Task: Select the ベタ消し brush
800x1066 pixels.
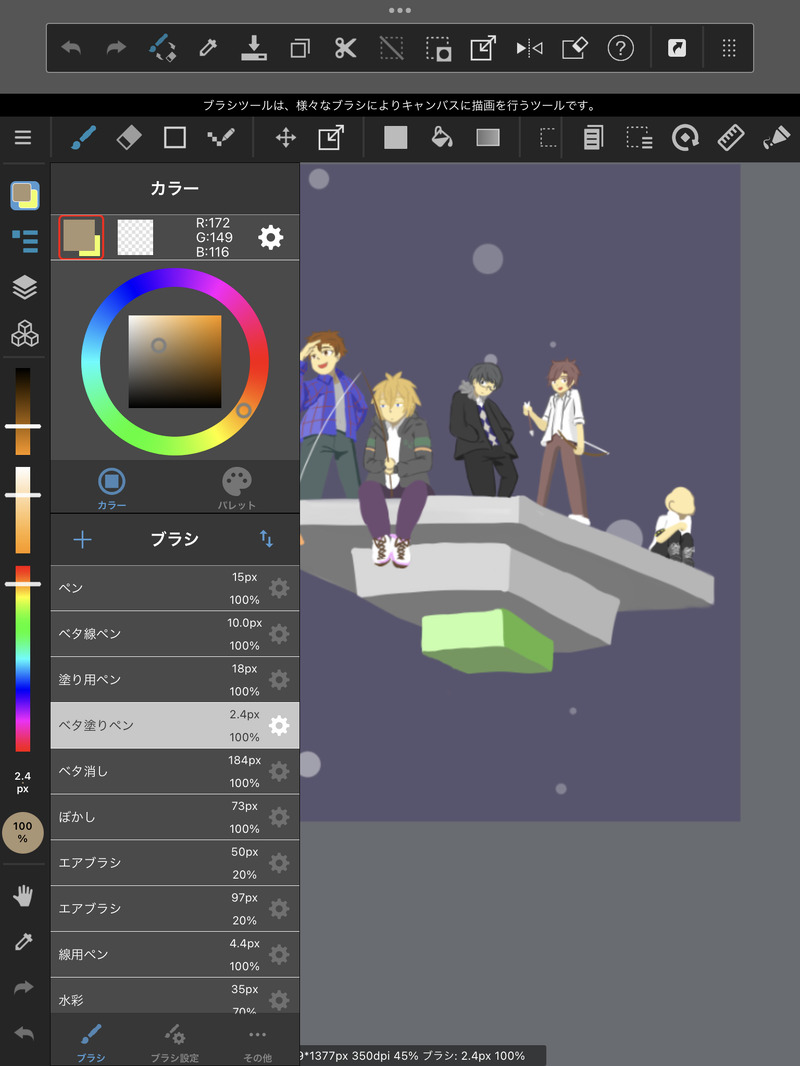Action: click(x=175, y=771)
